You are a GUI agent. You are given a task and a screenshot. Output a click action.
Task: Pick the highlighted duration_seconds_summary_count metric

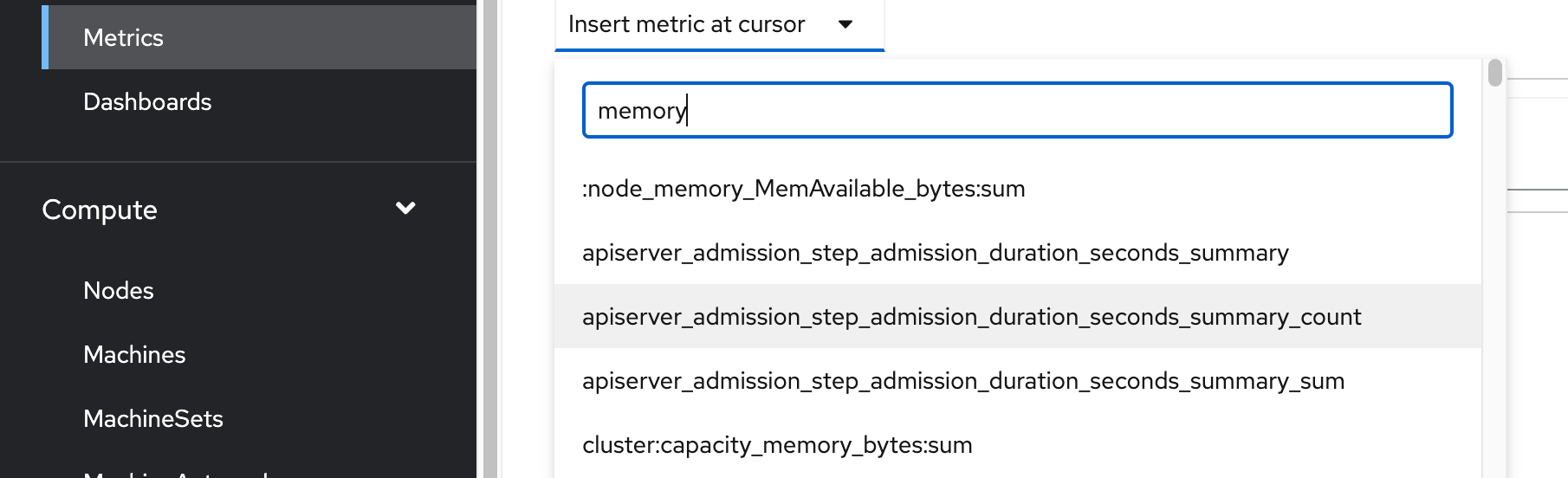[971, 317]
